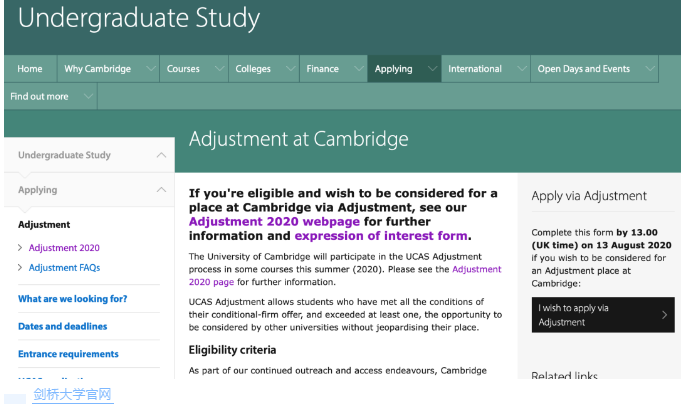Expand the Why Cambridge dropdown arrow

150,69
